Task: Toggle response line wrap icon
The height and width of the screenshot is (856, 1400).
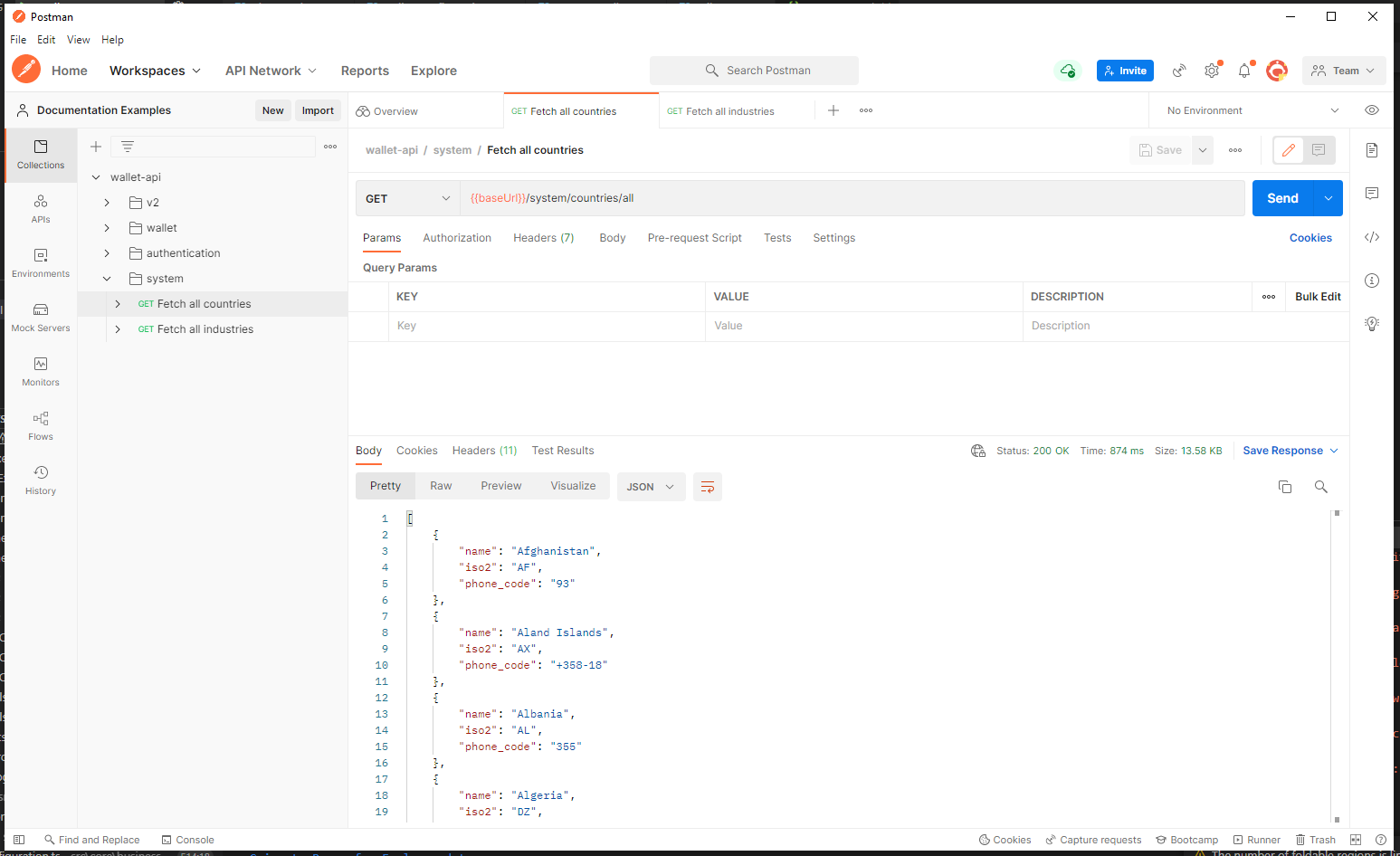Action: click(x=708, y=487)
